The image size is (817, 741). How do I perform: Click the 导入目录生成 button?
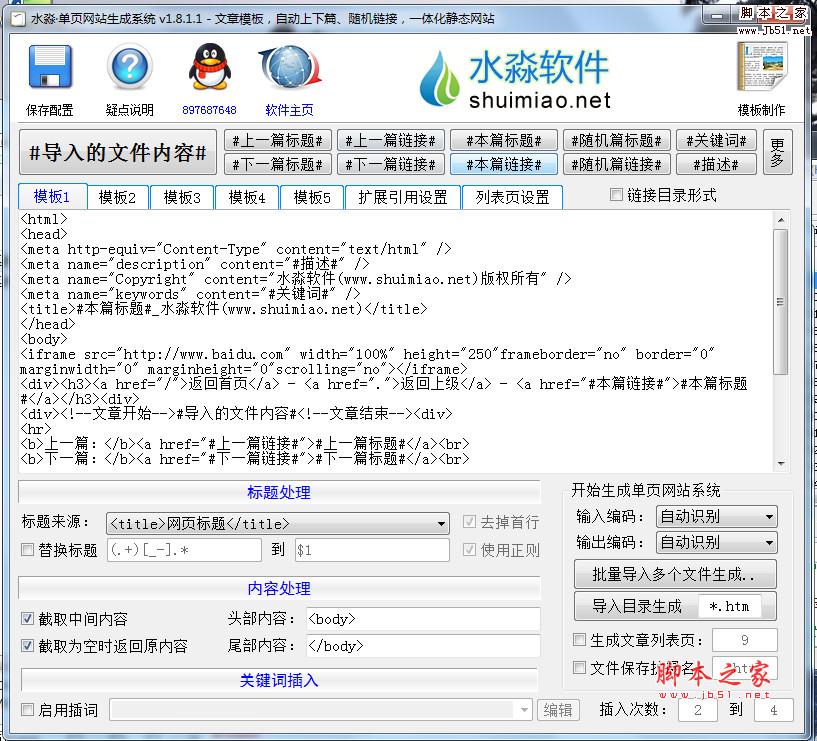[x=637, y=606]
